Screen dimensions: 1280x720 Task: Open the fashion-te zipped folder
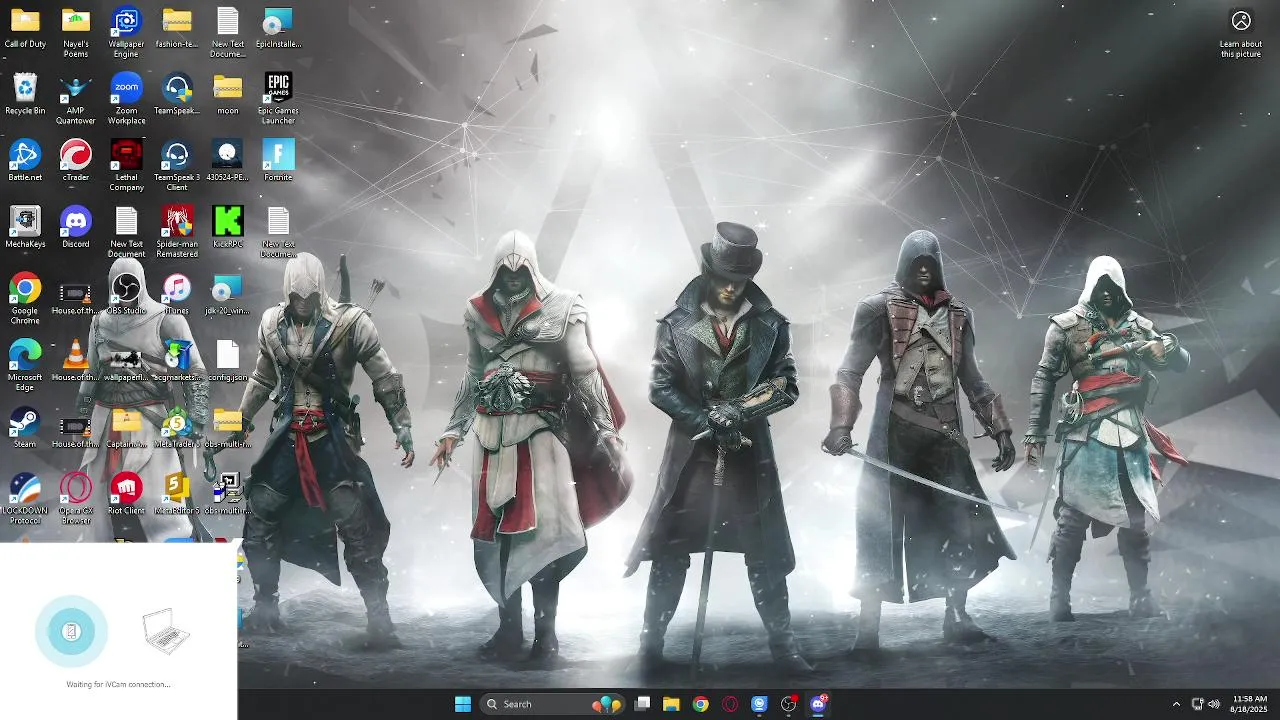(x=177, y=28)
